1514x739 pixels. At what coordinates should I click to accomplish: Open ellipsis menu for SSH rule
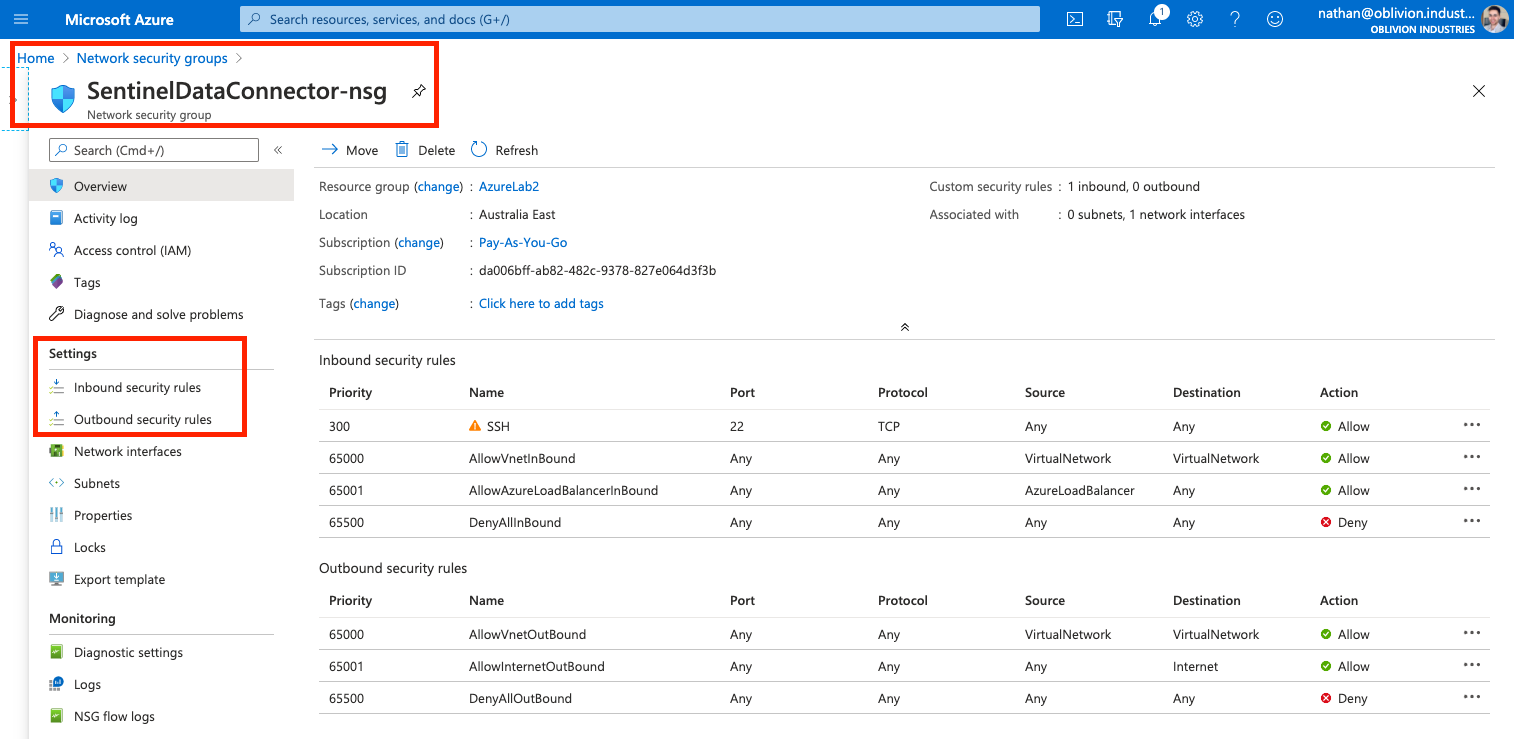coord(1471,425)
